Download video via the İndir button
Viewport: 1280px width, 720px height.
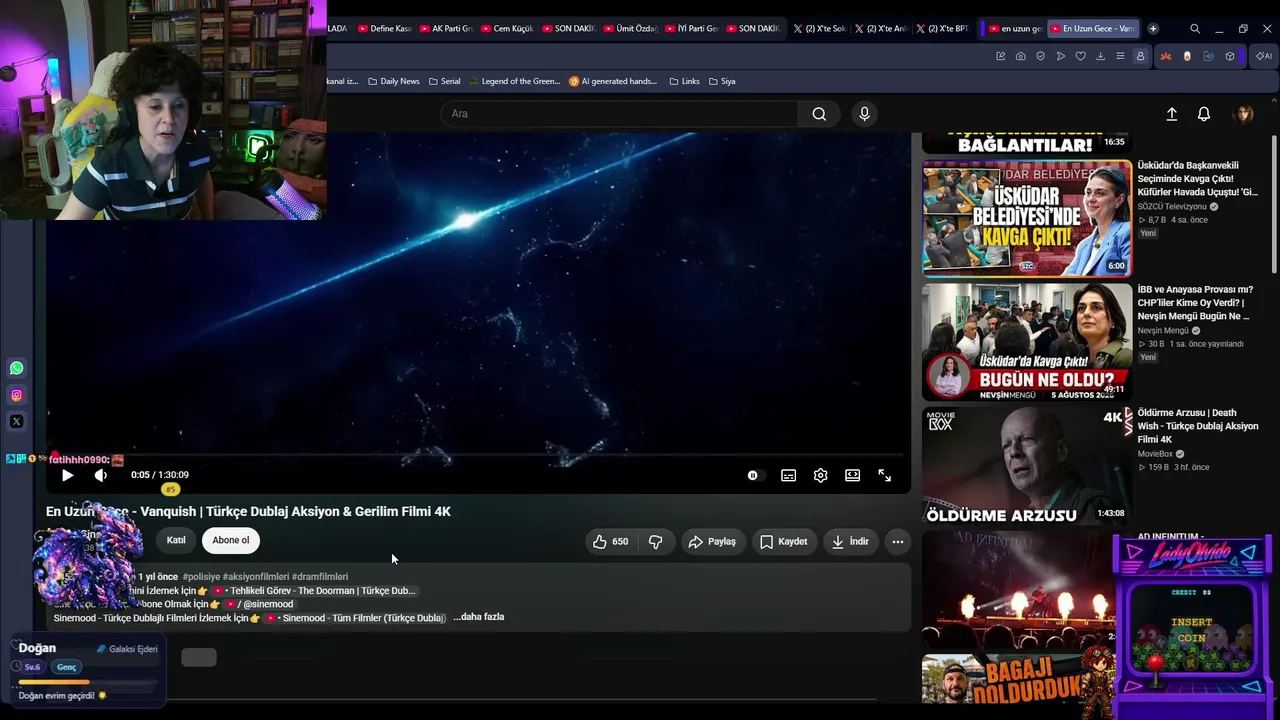850,541
